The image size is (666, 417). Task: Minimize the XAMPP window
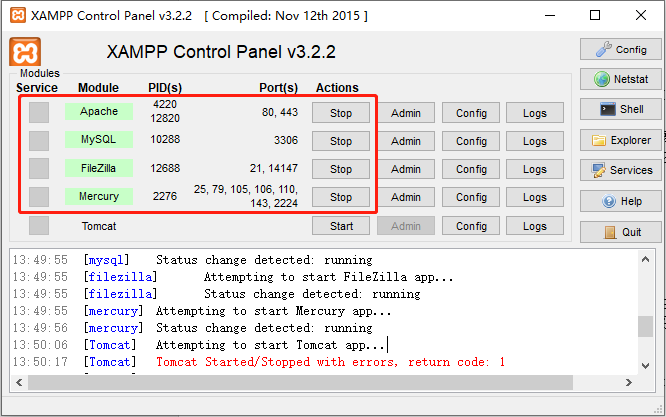(x=550, y=16)
